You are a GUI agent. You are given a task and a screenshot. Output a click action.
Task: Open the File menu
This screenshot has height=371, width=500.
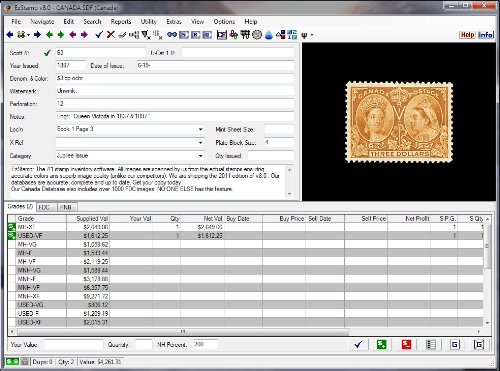(x=16, y=22)
